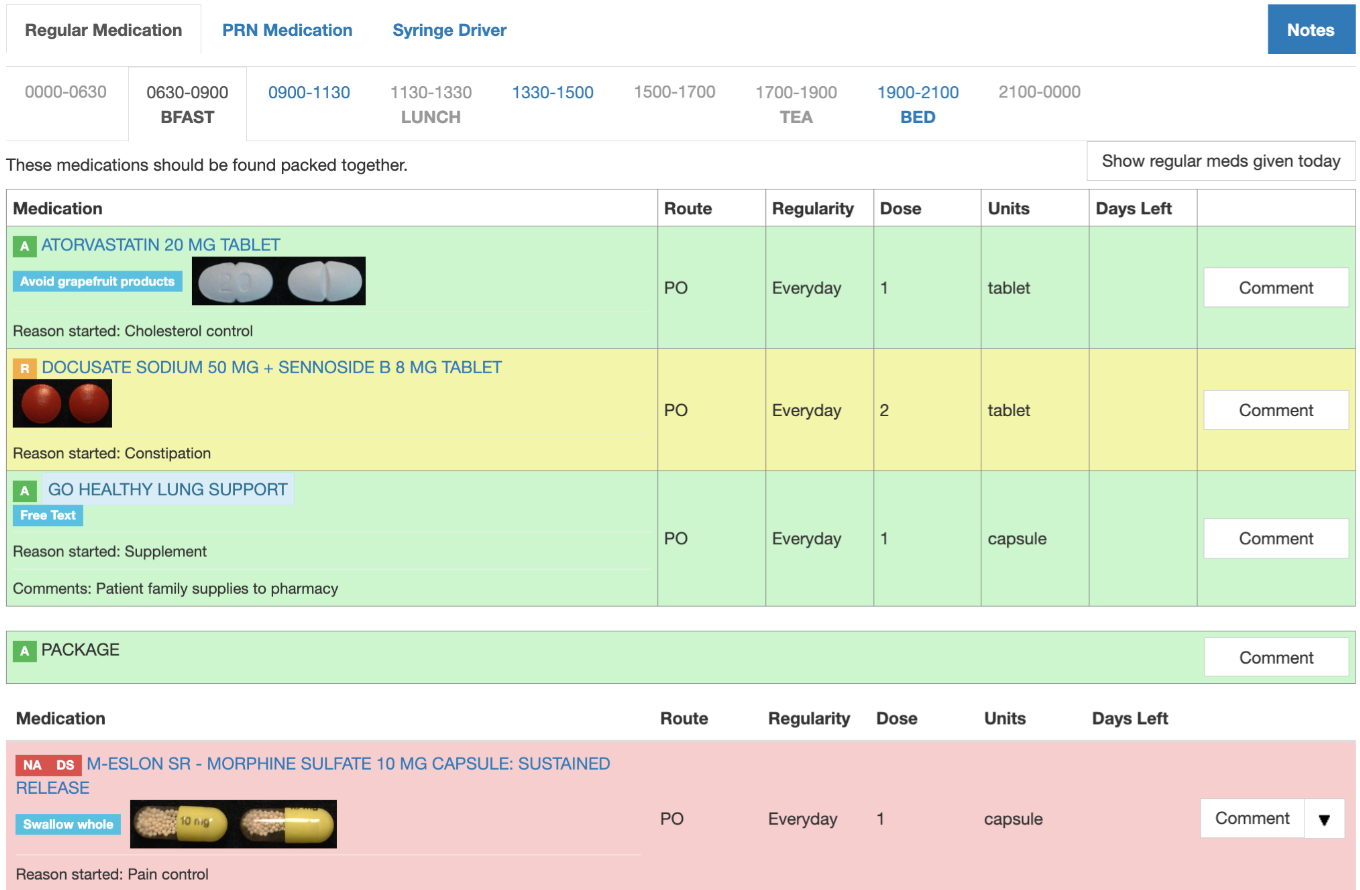The width and height of the screenshot is (1360, 890).
Task: Click the "Swallow whole" instruction tag
Action: (67, 824)
